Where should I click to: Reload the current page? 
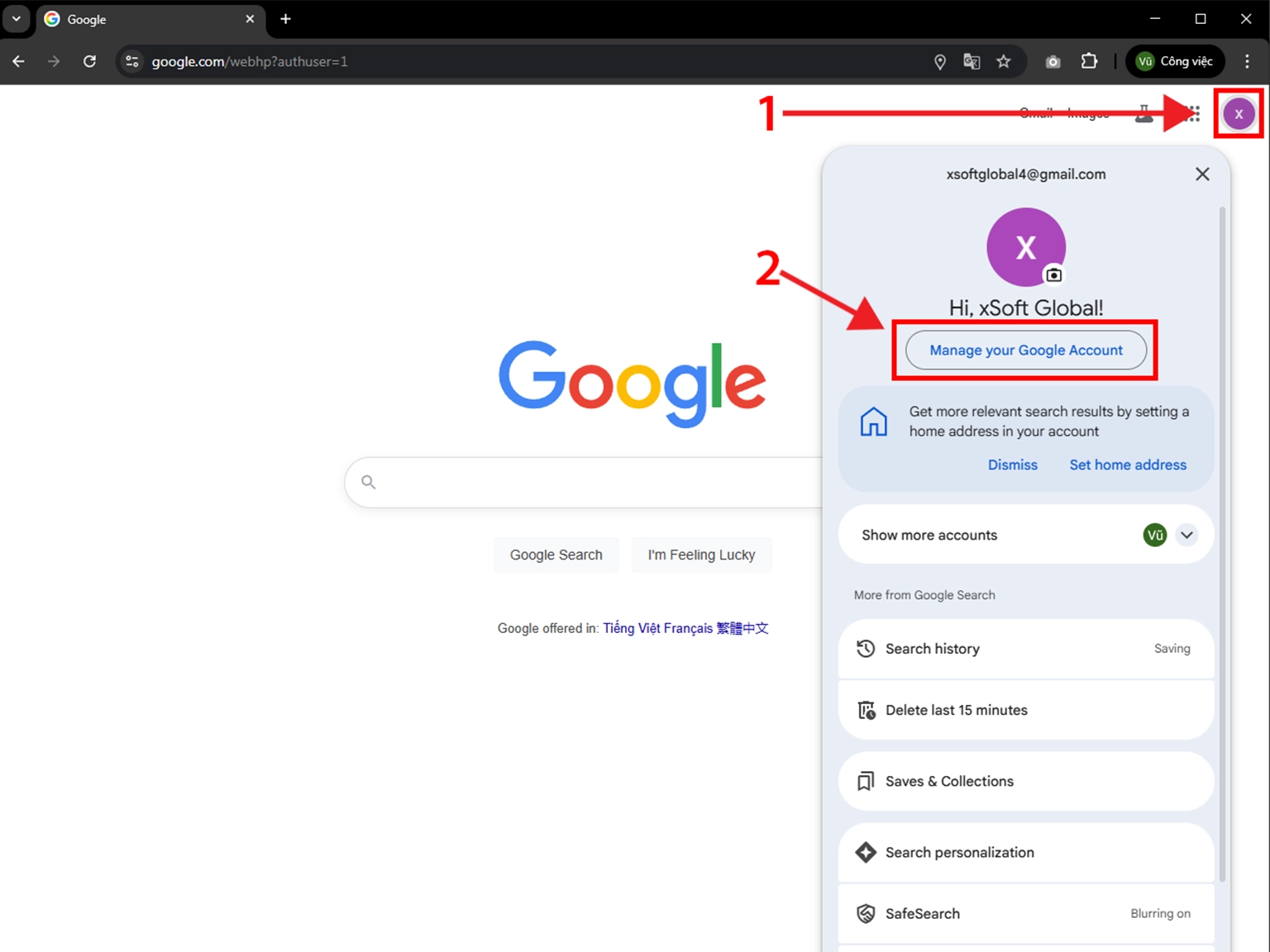[90, 61]
